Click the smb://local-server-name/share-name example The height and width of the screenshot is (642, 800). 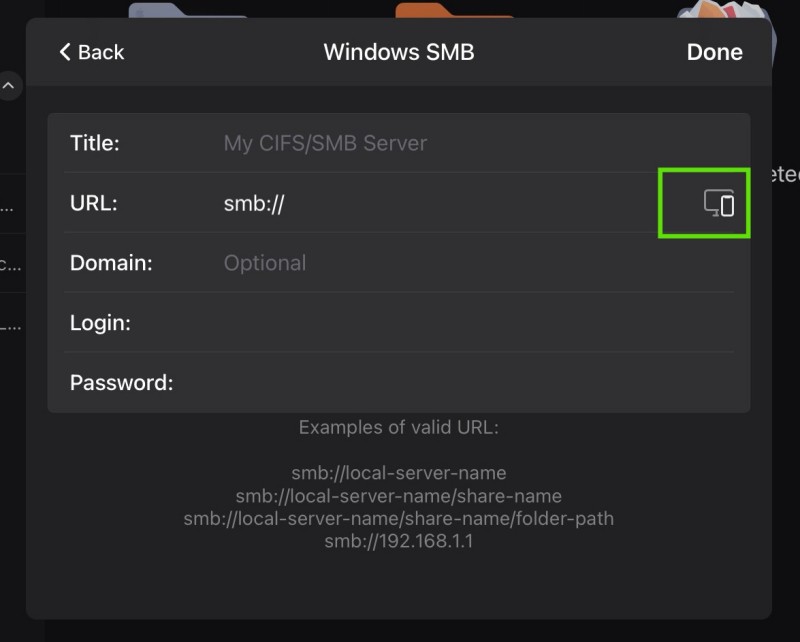(x=398, y=496)
